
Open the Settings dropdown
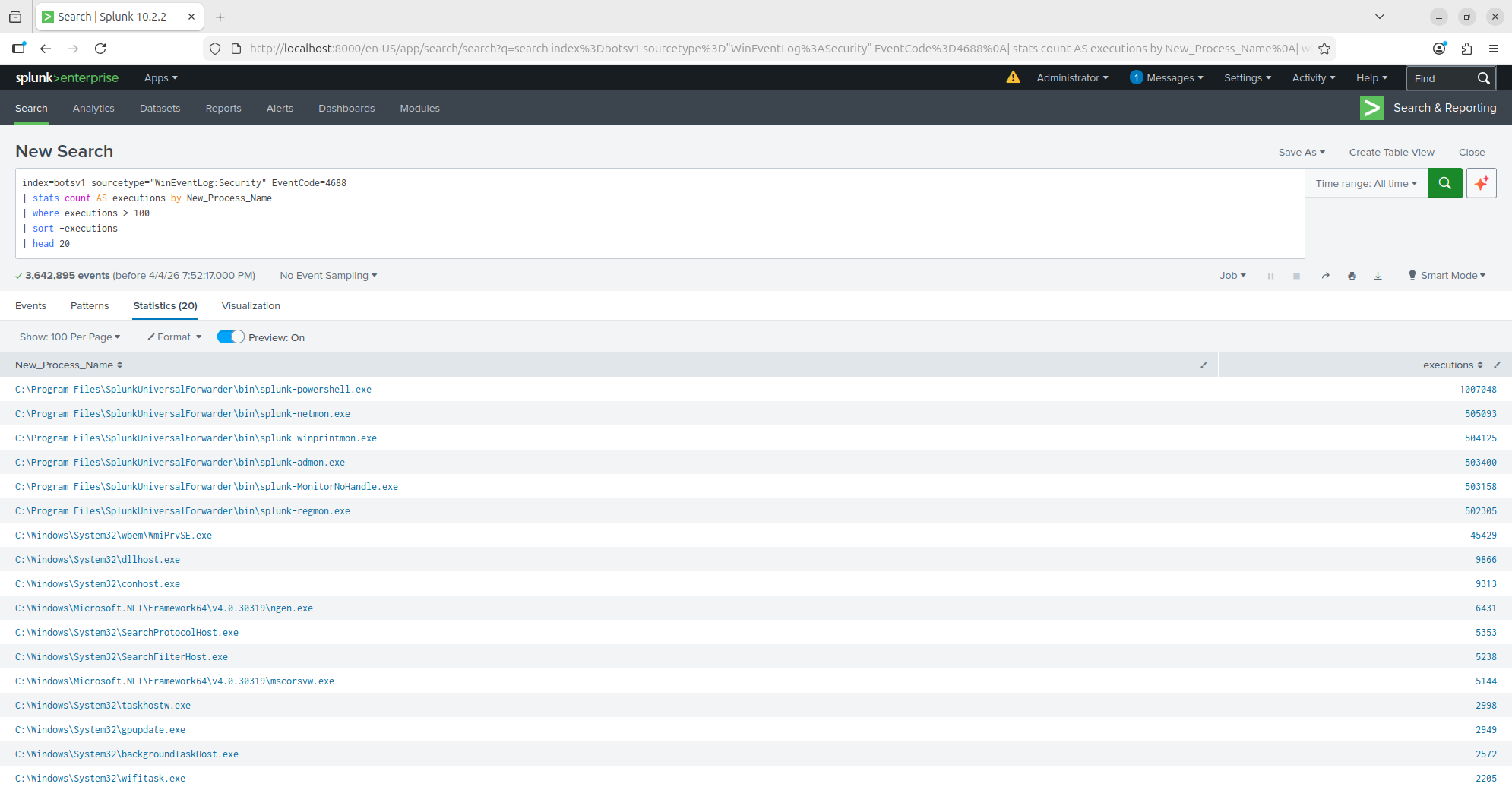click(x=1248, y=78)
